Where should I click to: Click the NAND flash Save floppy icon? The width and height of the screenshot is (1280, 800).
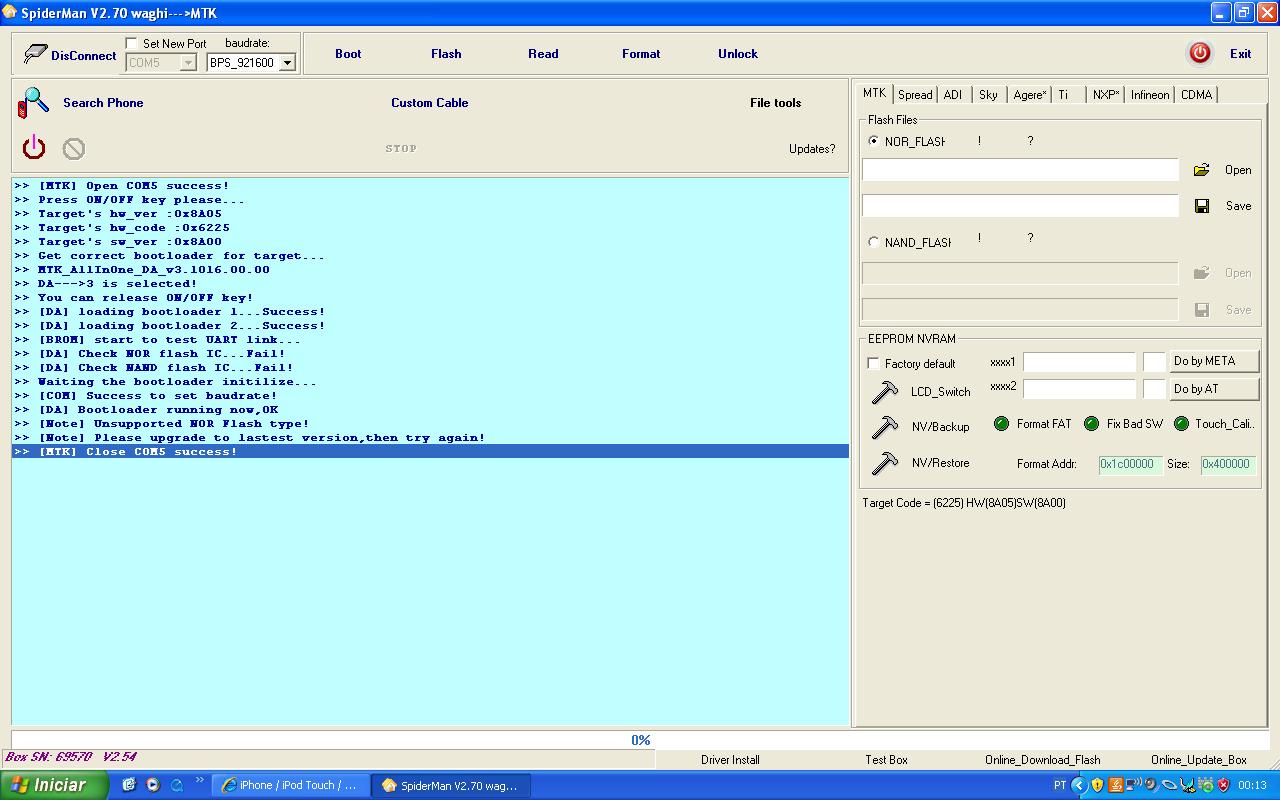point(1202,310)
